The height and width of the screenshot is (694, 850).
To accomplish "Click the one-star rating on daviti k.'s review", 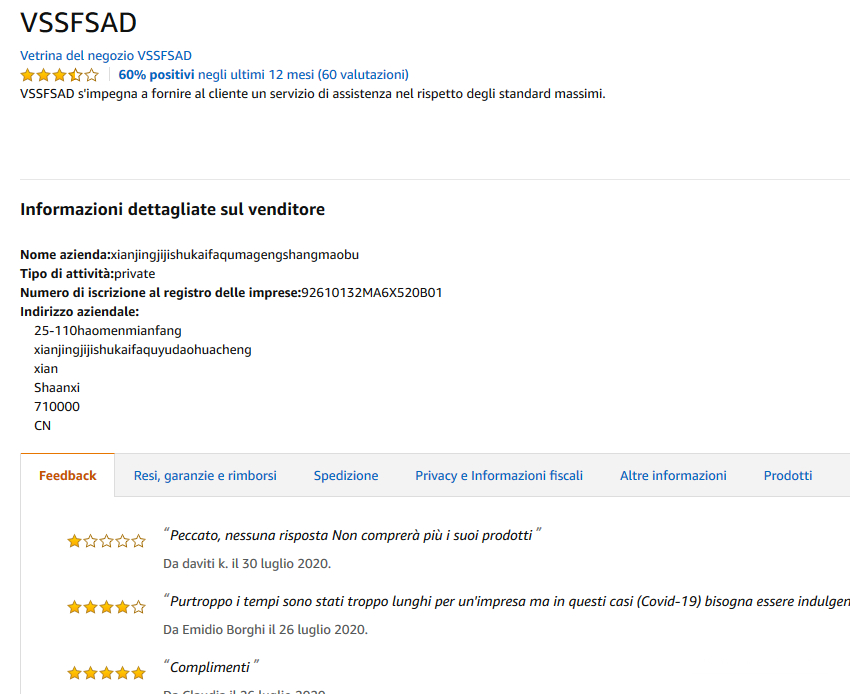I will (106, 541).
